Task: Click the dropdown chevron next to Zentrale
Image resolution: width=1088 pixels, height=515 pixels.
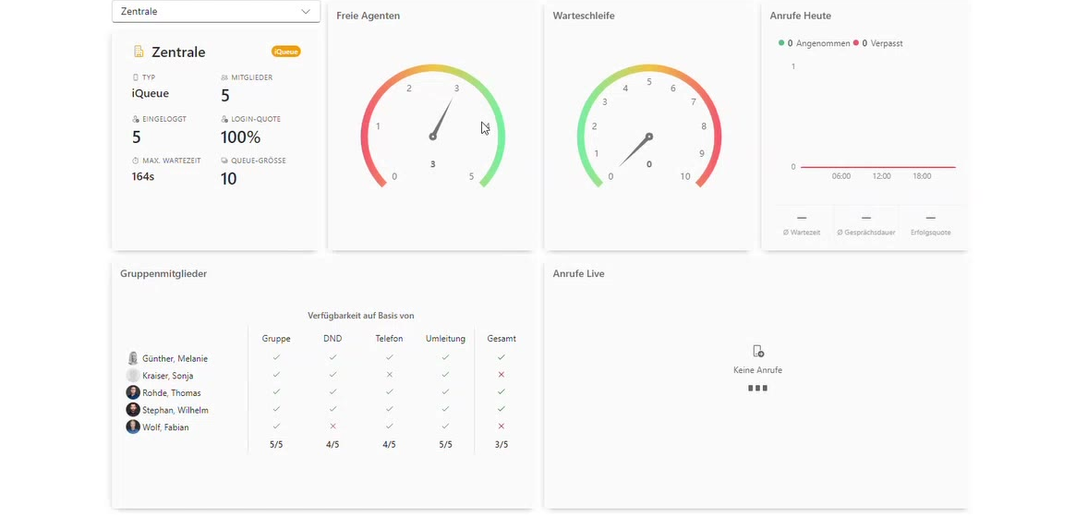Action: pyautogui.click(x=306, y=12)
